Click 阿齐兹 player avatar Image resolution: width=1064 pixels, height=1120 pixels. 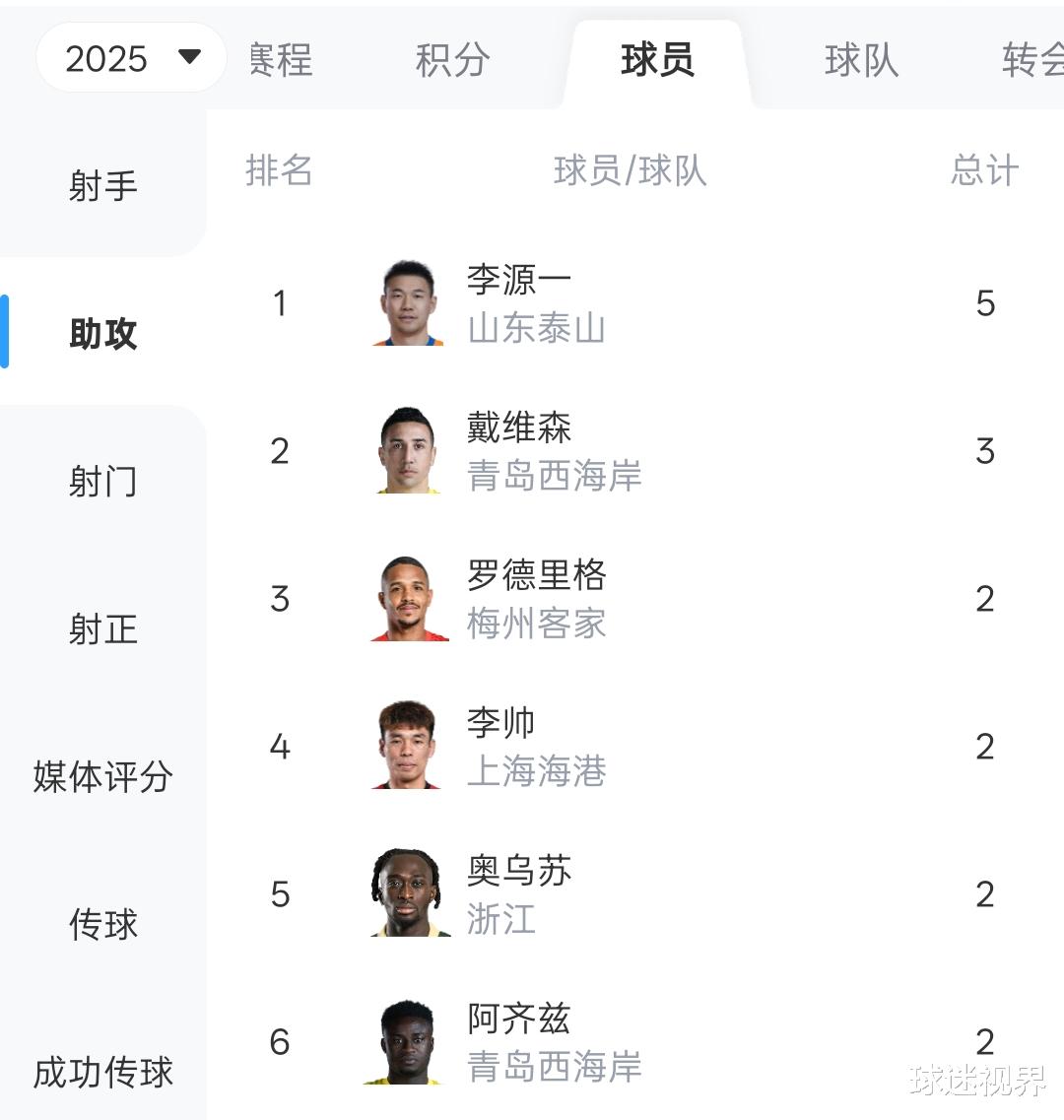[406, 1041]
